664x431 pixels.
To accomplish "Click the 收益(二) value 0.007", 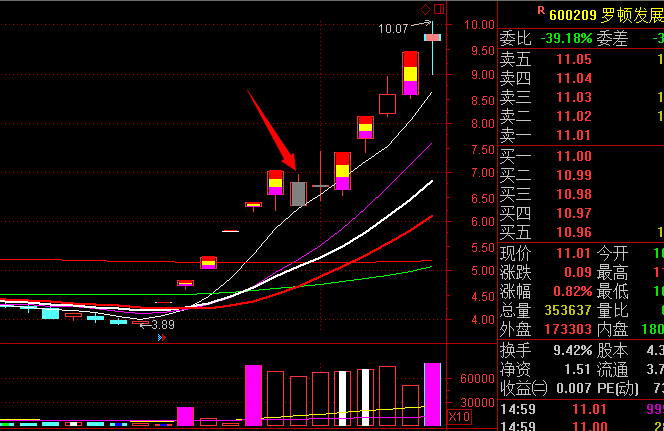I will pos(574,388).
